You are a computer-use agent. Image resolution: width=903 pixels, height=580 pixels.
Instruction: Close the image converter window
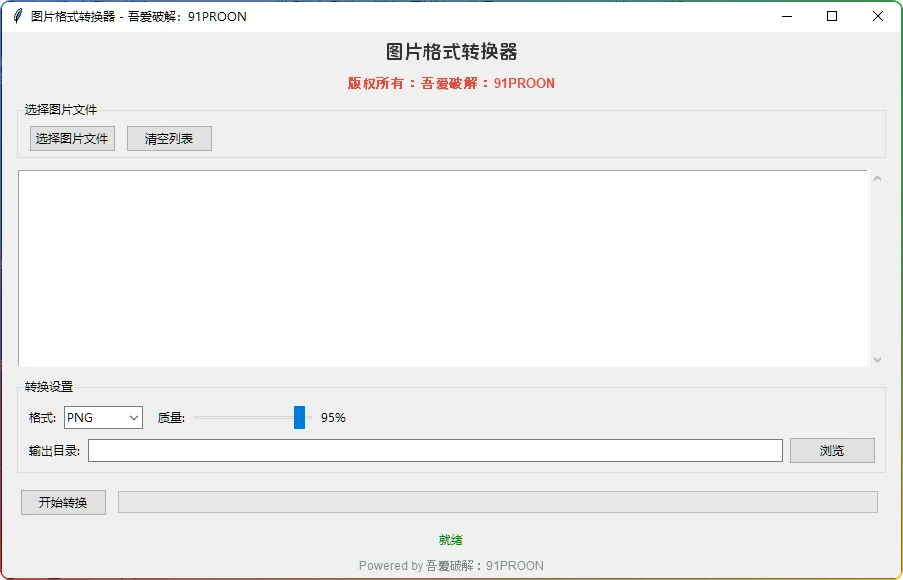coord(878,16)
